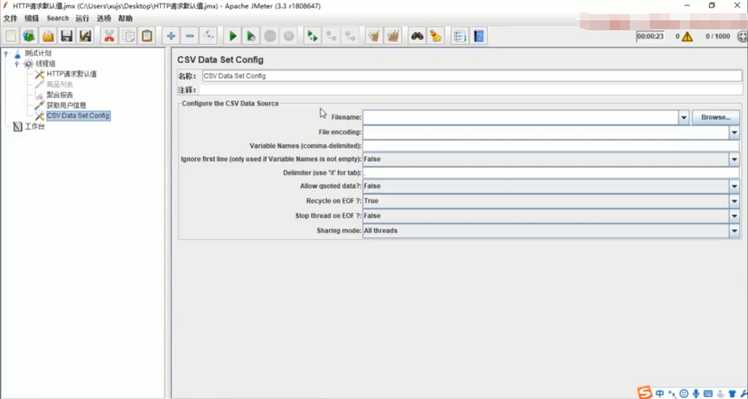Clear all results with the double-broom icon
Screen dimensions: 748x399
393,36
